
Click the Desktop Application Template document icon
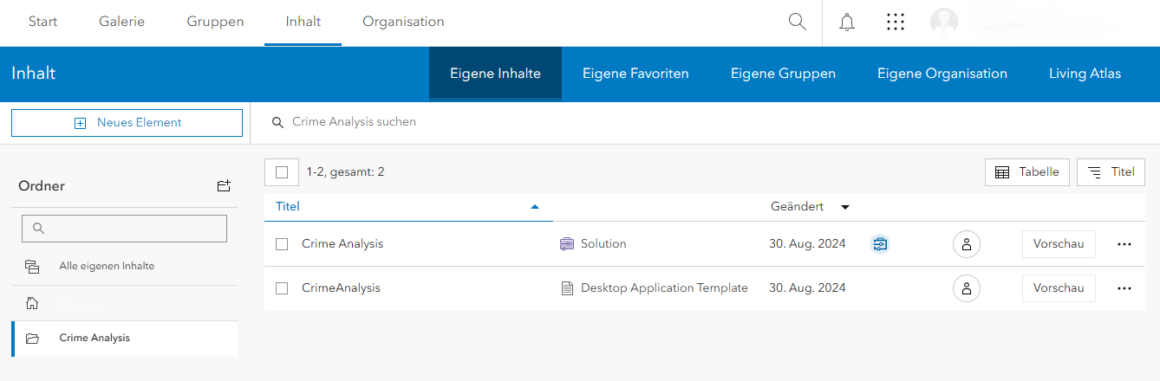pyautogui.click(x=567, y=288)
